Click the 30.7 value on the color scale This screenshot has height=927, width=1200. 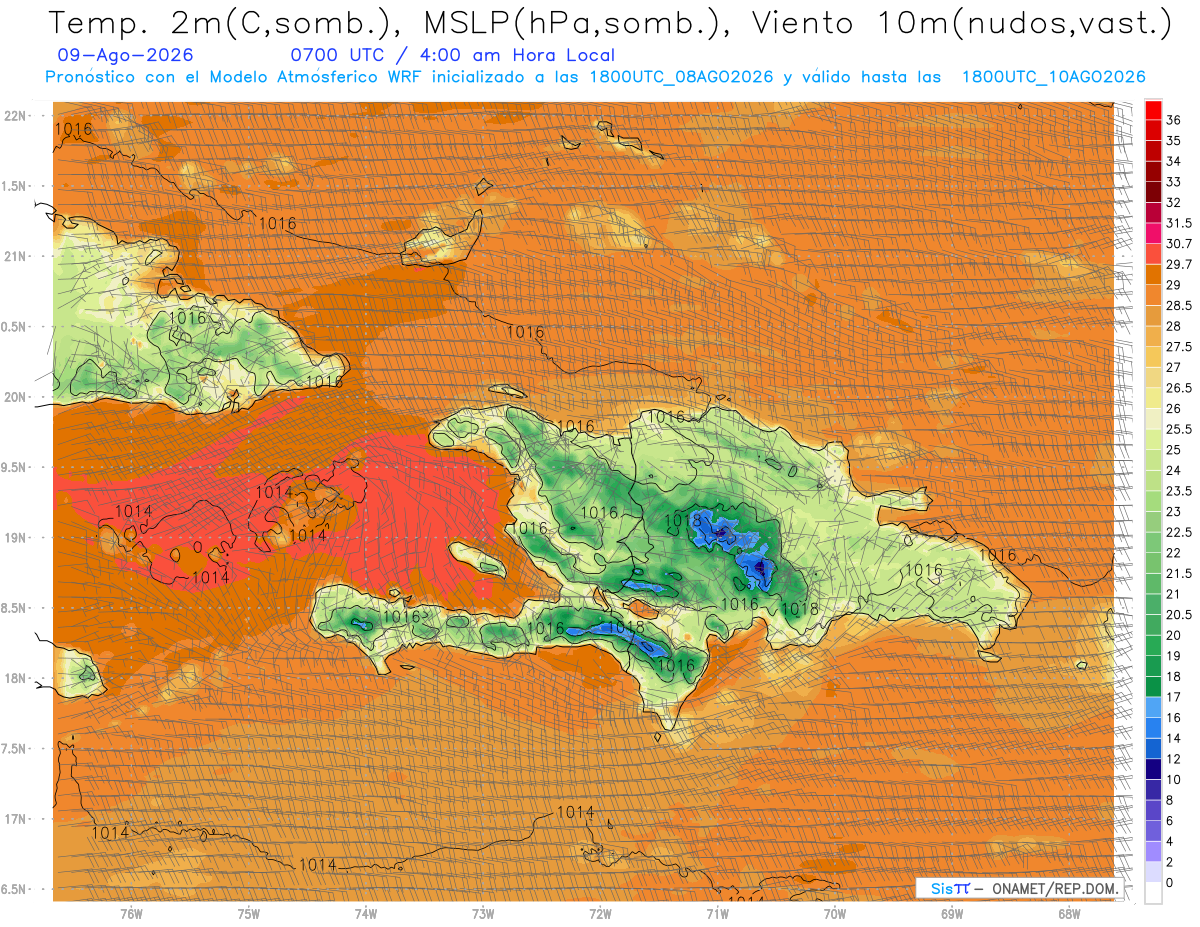(1179, 244)
